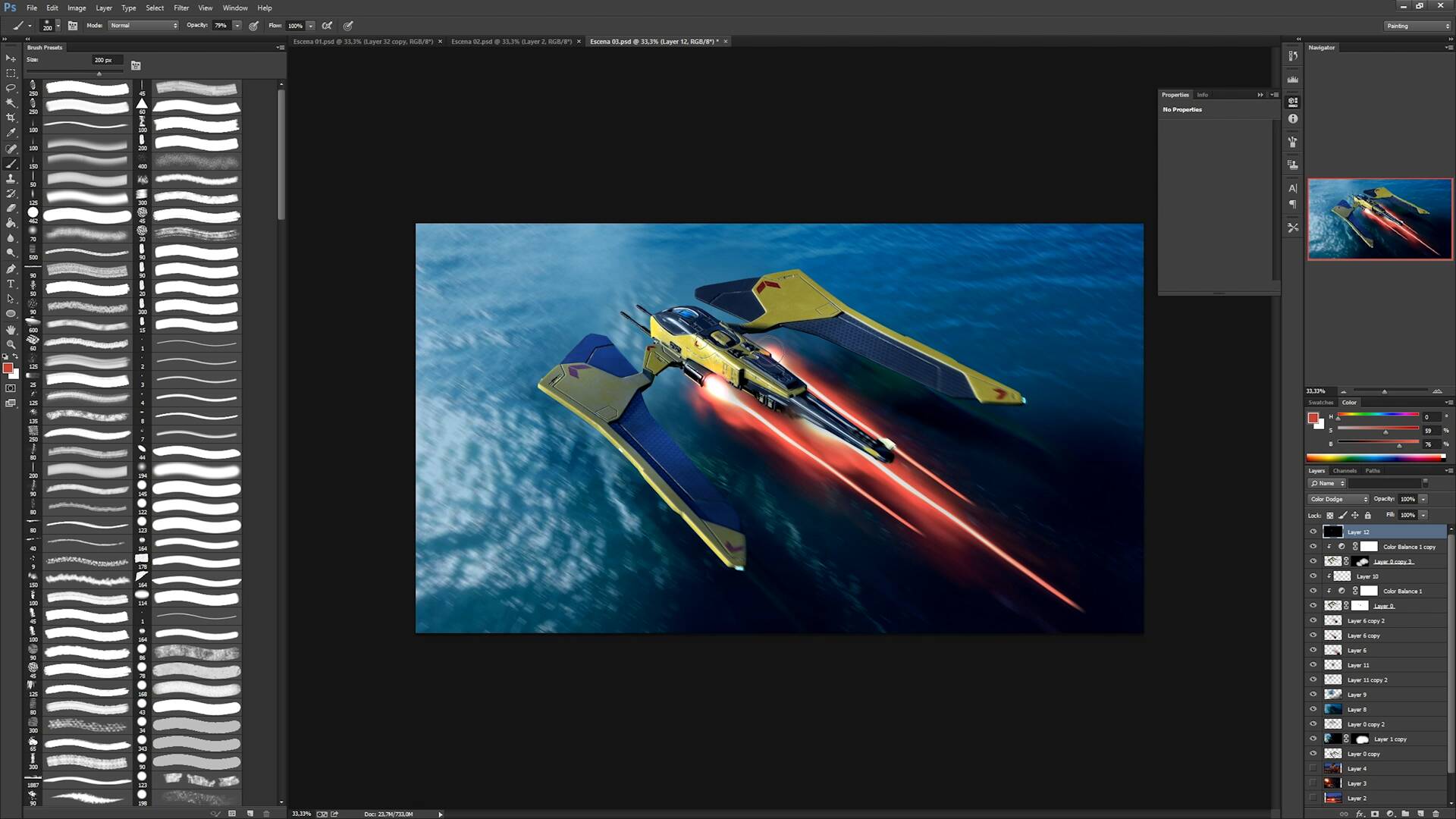Select the Crop tool

click(11, 118)
